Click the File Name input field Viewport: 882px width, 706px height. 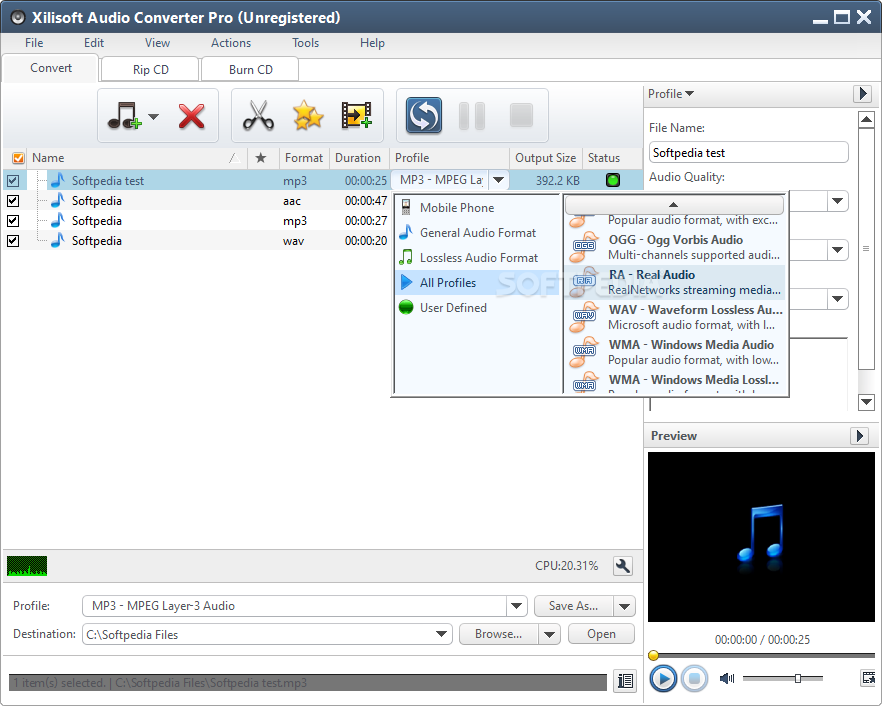[x=748, y=152]
